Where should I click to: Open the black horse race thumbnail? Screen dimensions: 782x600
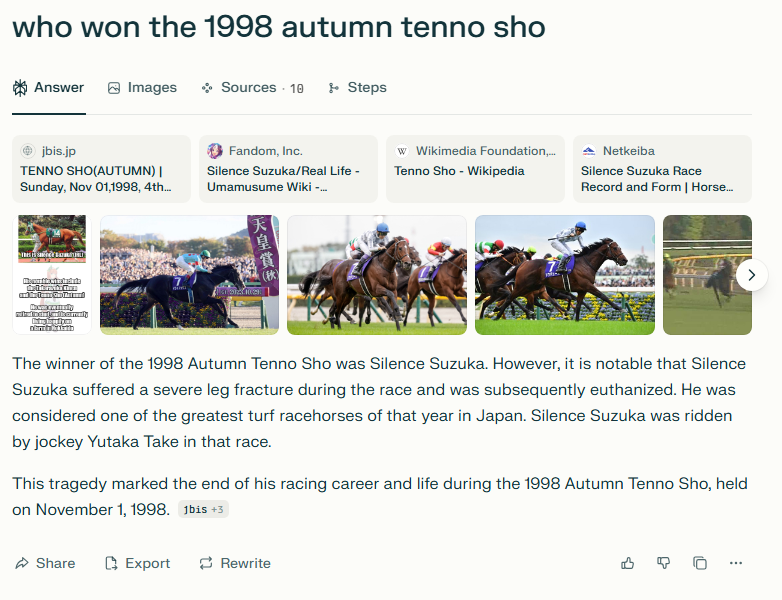click(190, 274)
